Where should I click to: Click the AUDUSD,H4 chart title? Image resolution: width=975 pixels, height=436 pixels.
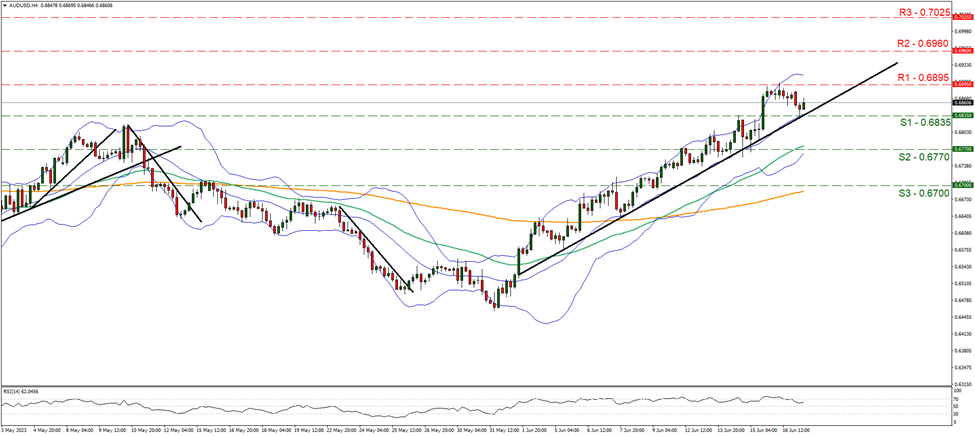(22, 5)
